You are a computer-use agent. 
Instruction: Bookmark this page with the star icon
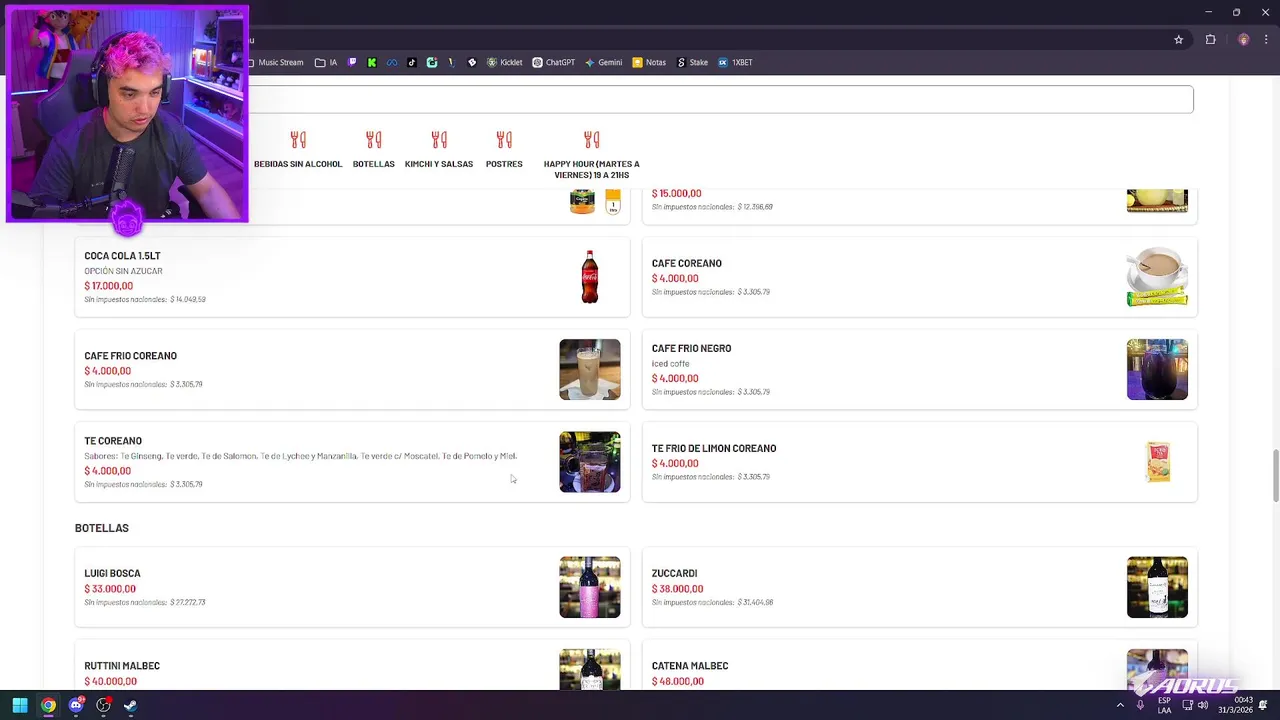(1179, 40)
